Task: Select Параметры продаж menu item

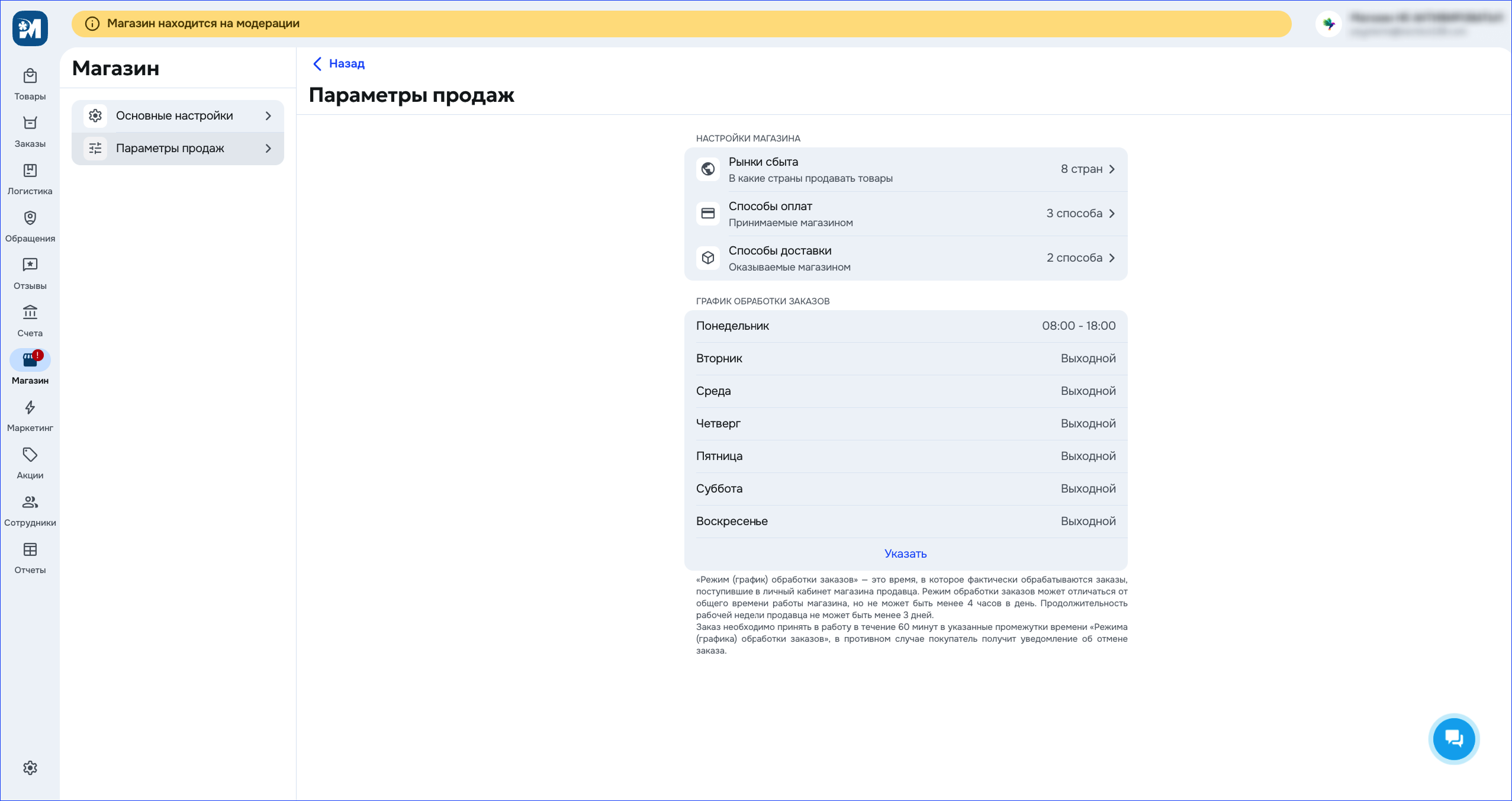Action: [178, 149]
